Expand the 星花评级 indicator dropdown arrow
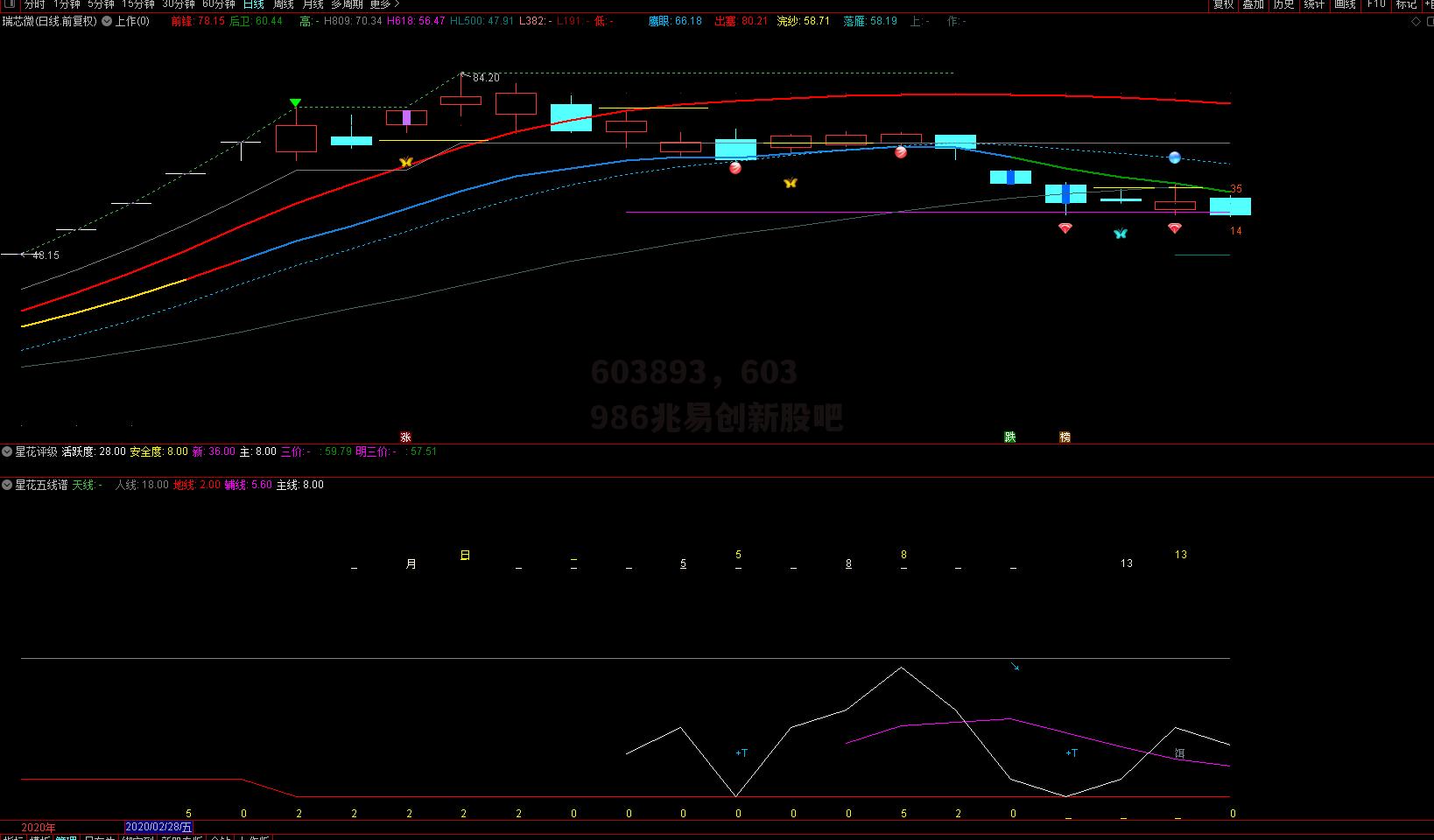1434x840 pixels. [x=7, y=451]
